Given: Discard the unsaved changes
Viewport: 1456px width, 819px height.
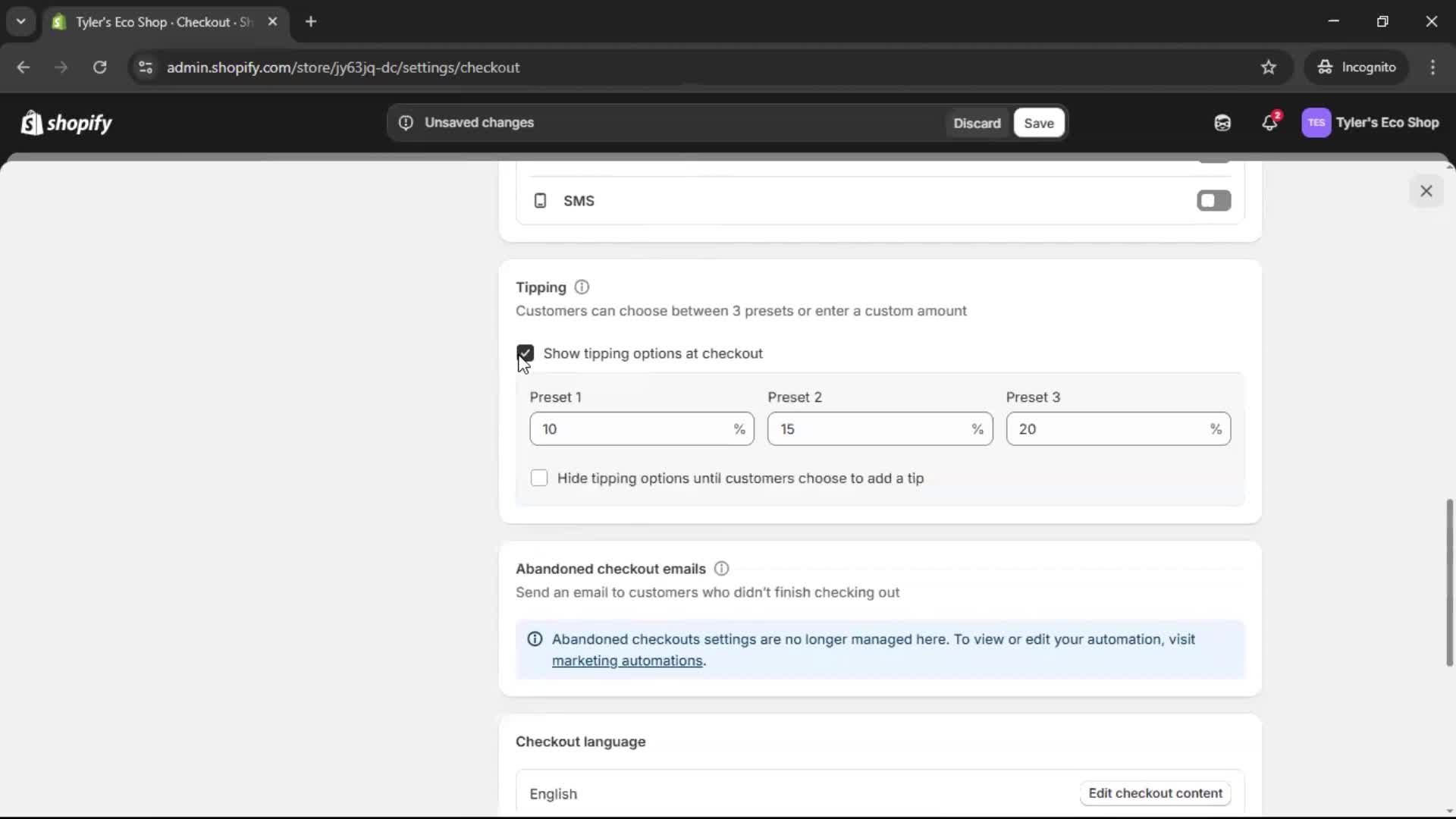Looking at the screenshot, I should (x=977, y=122).
